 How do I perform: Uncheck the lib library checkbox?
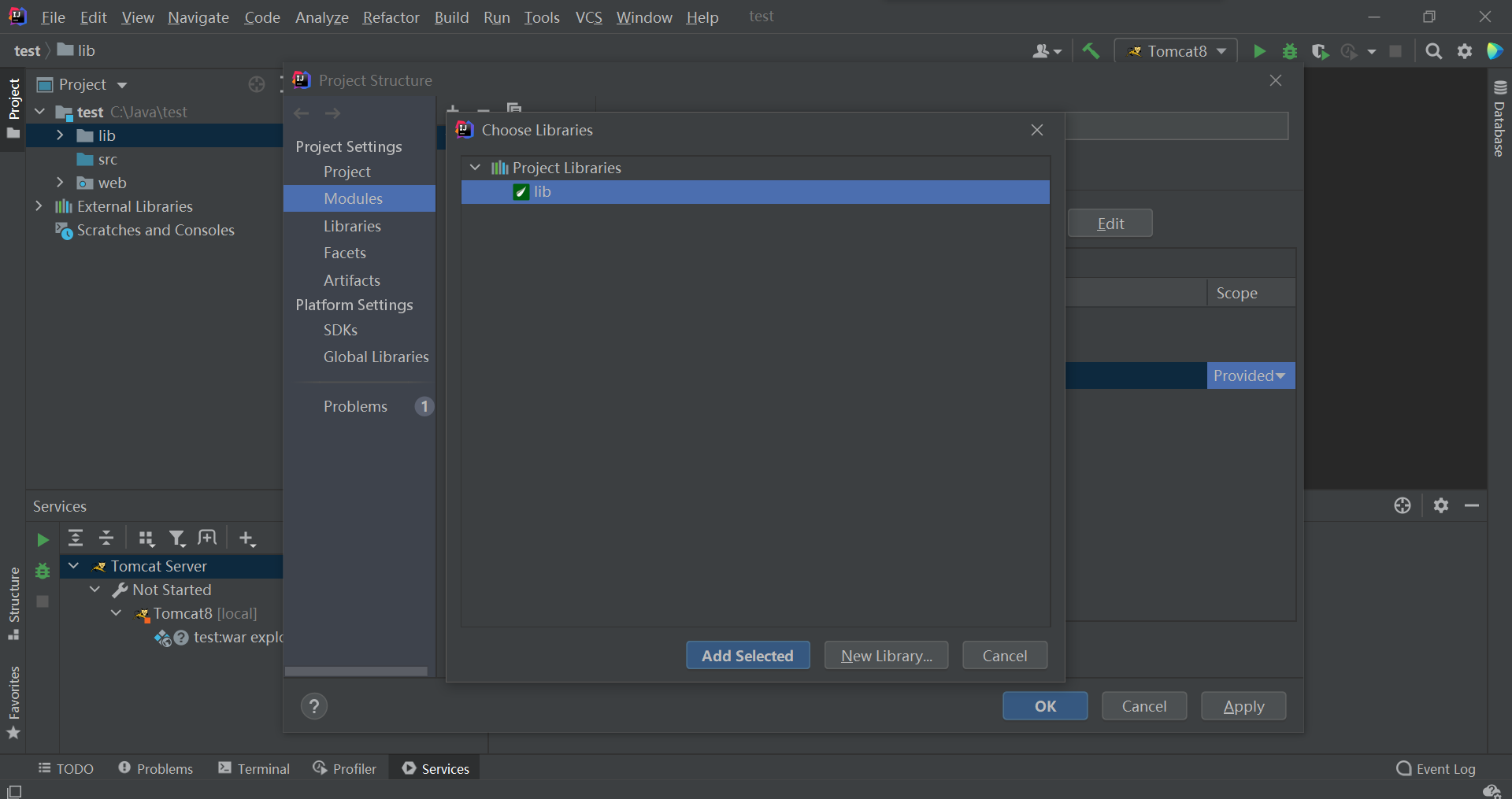click(521, 192)
